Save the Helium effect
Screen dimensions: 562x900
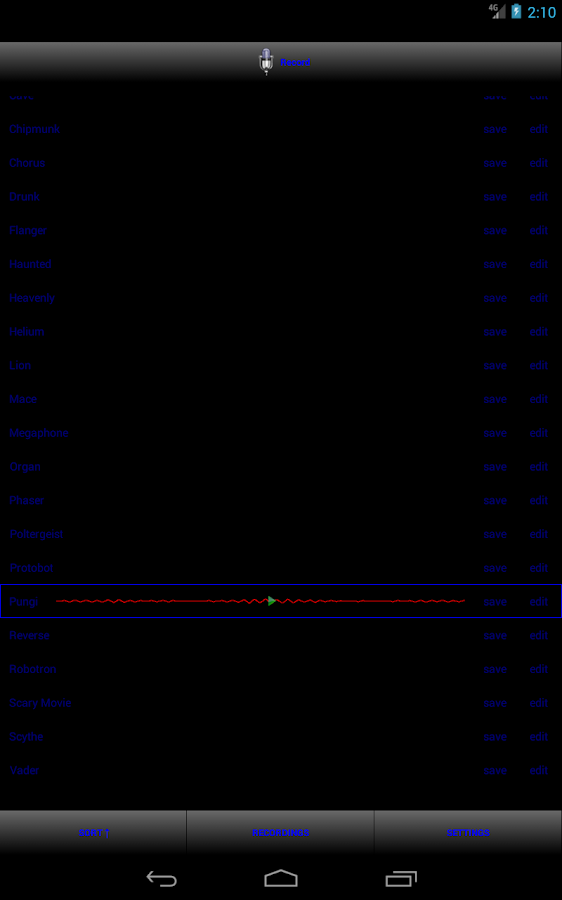[495, 332]
